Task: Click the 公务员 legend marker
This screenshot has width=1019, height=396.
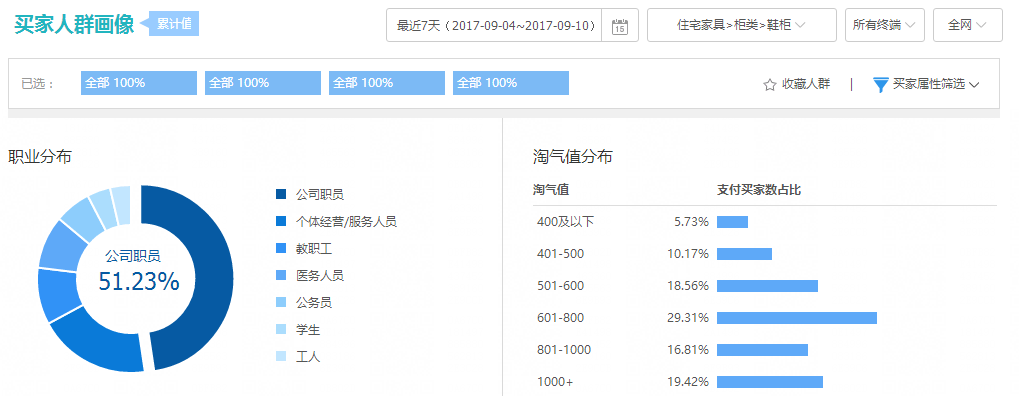Action: coord(281,302)
